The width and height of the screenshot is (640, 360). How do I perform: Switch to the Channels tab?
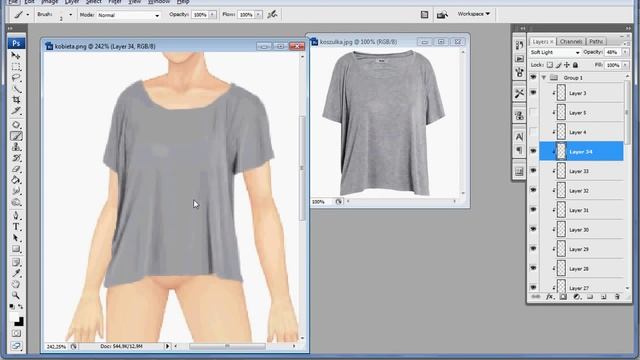(x=571, y=42)
